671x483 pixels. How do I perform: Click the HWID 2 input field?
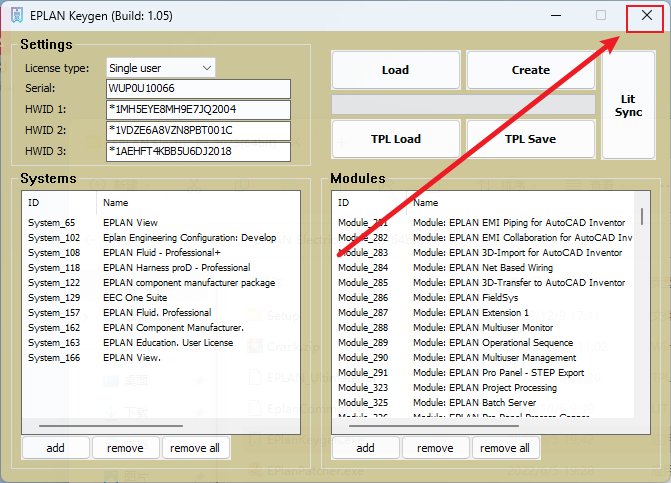pos(198,130)
